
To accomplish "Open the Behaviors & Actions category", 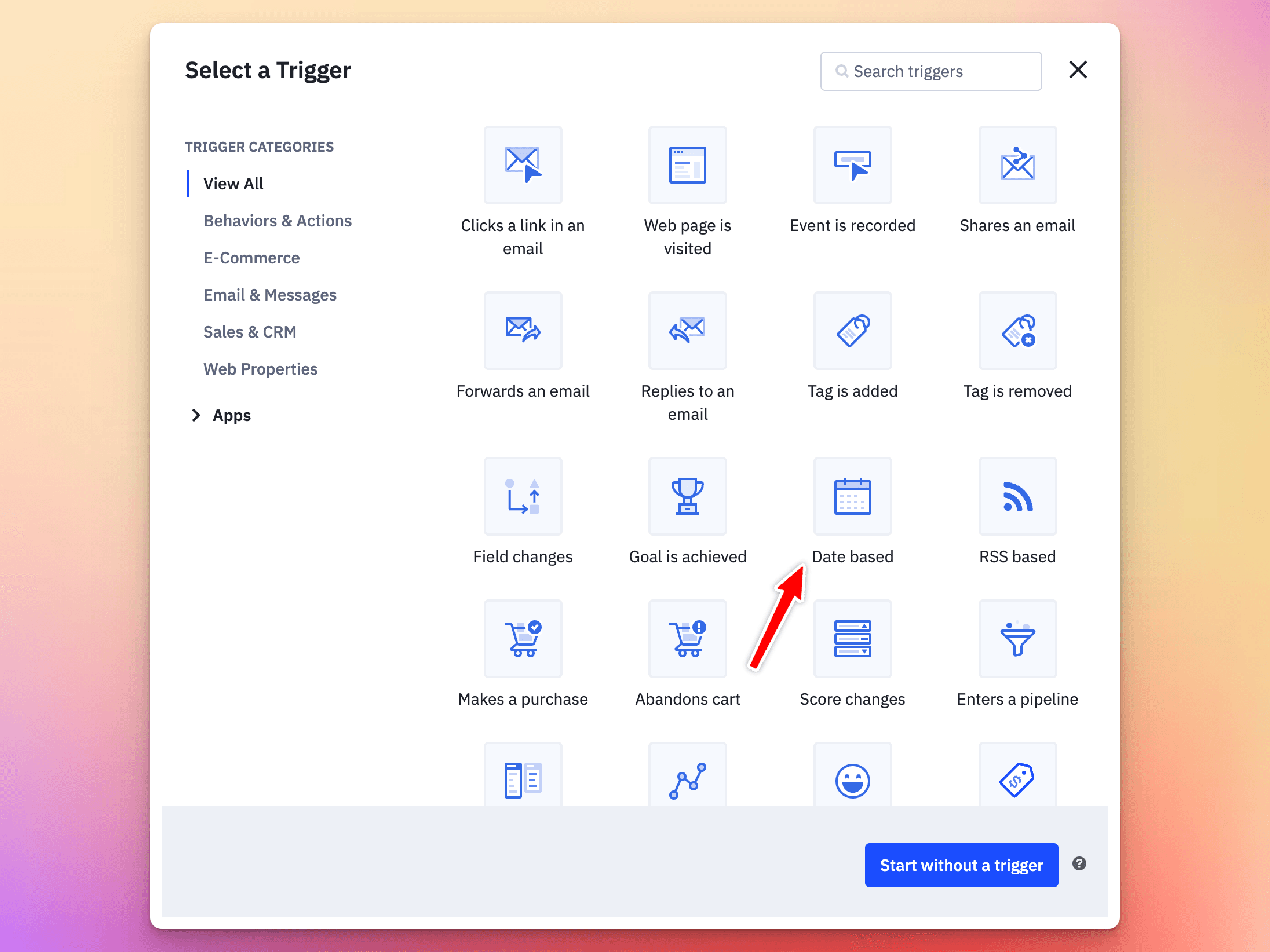I will coord(278,221).
